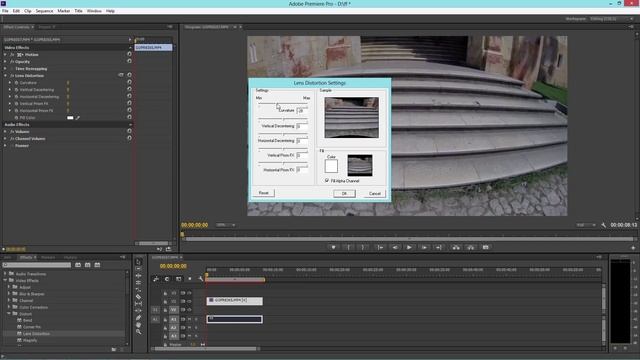This screenshot has height=360, width=640.
Task: Select the Slip tool in tools panel
Action: pos(138,304)
